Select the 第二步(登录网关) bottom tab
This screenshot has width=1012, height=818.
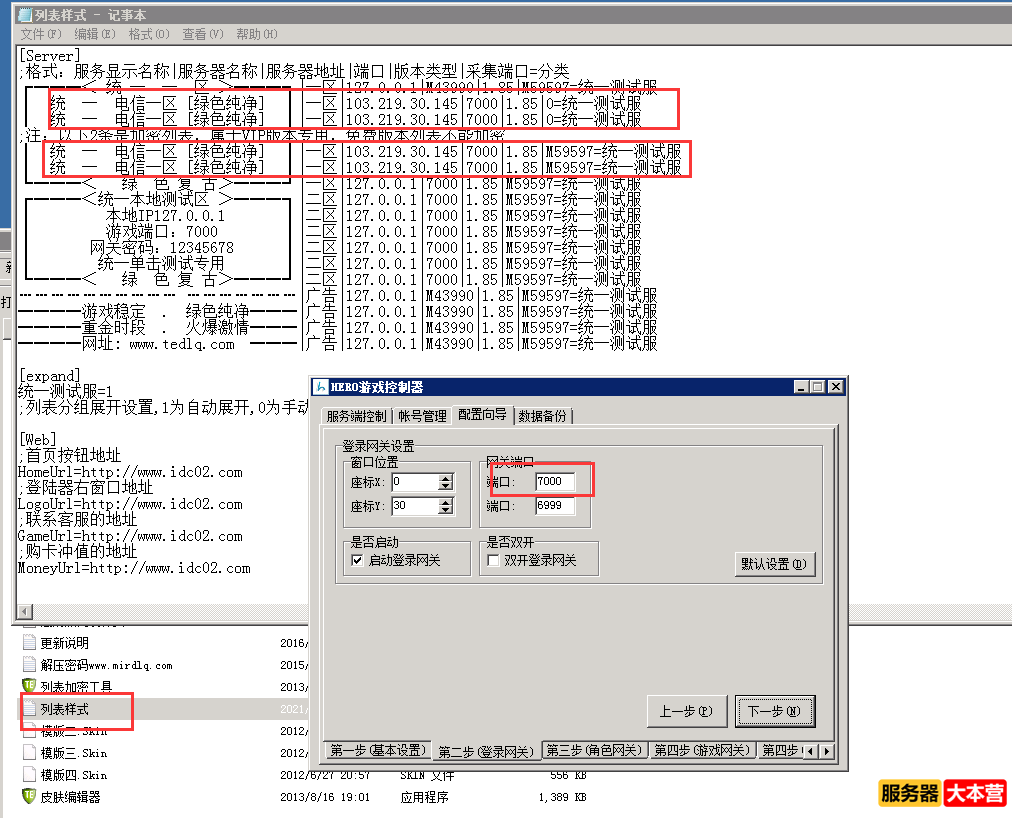tap(485, 751)
